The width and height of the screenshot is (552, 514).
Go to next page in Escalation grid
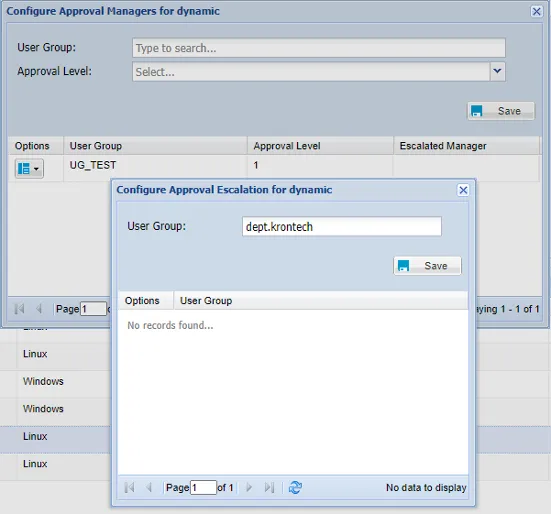click(x=249, y=488)
